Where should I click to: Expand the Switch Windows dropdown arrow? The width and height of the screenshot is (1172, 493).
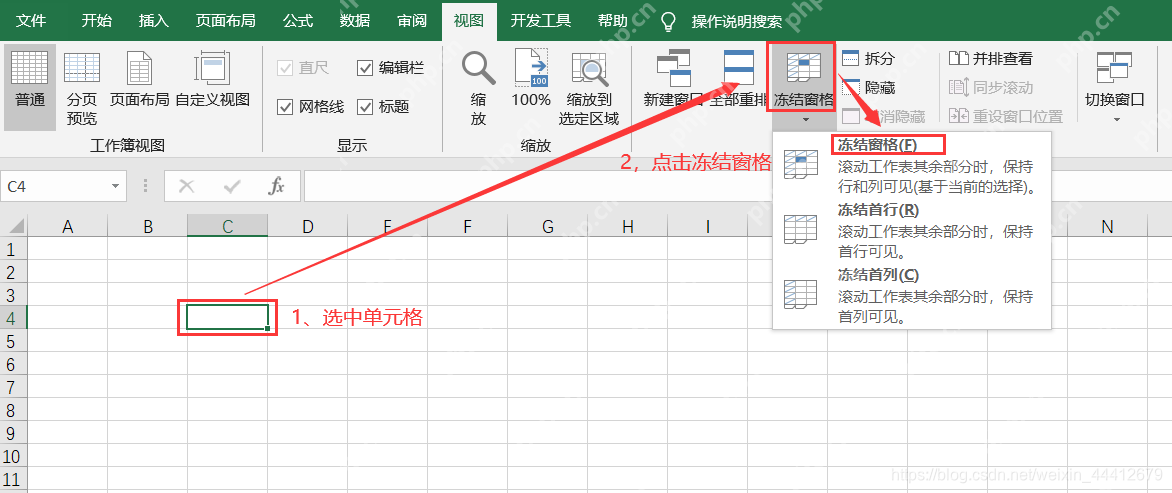click(x=1117, y=120)
